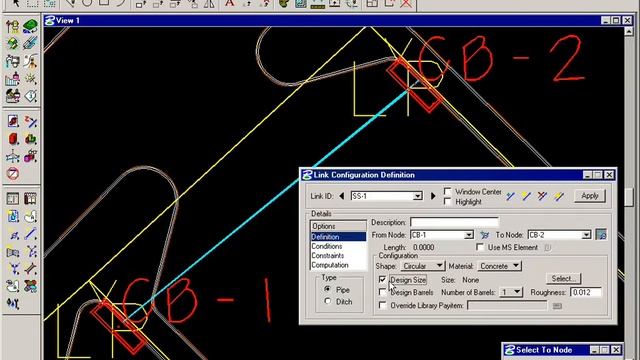Click the green book icon in left toolbar

click(30, 27)
